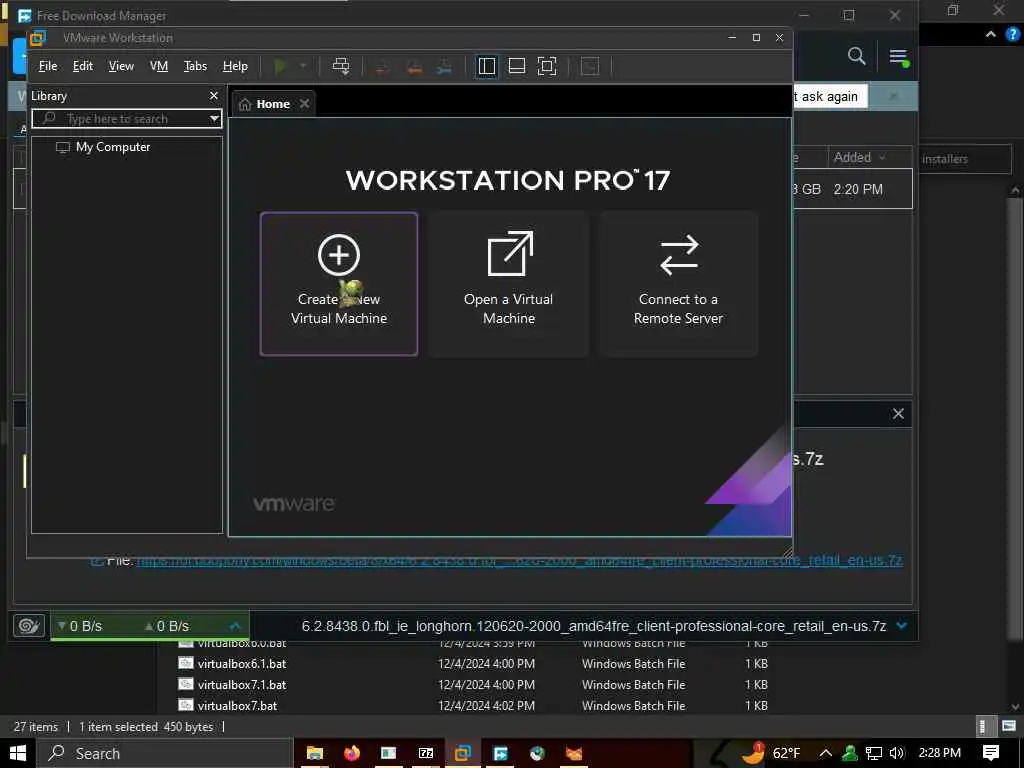Screen dimensions: 1024x768
Task: Toggle thumbnail bar view icon
Action: 517,66
